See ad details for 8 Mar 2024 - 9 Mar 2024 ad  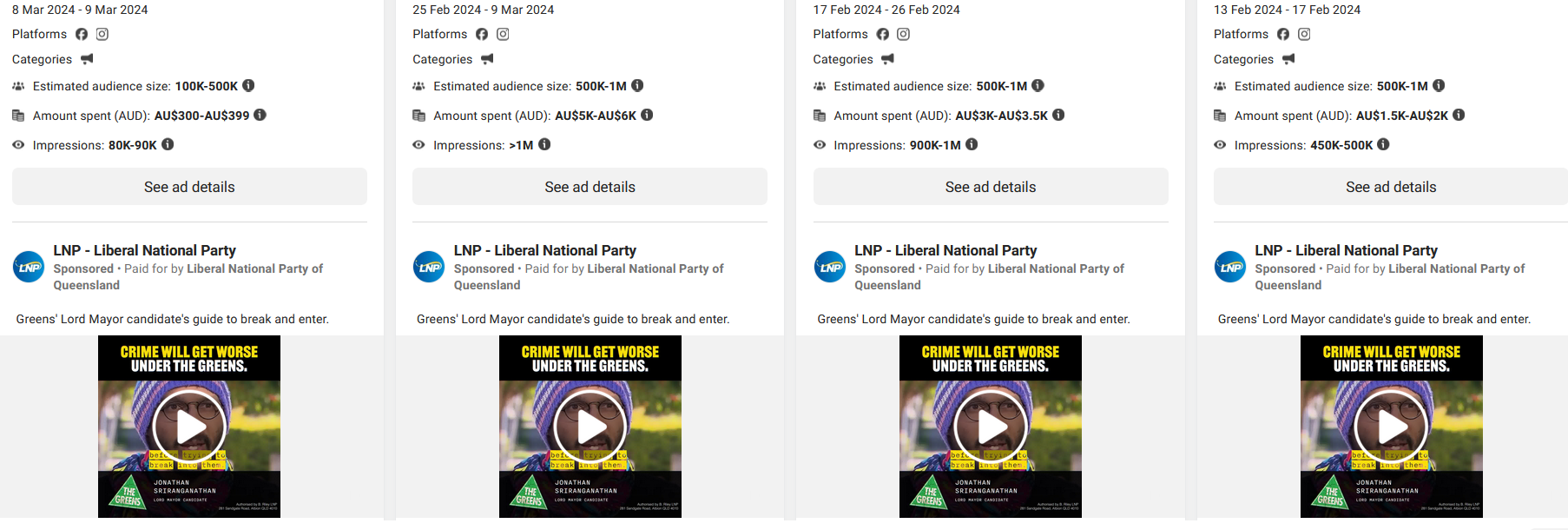click(x=189, y=187)
